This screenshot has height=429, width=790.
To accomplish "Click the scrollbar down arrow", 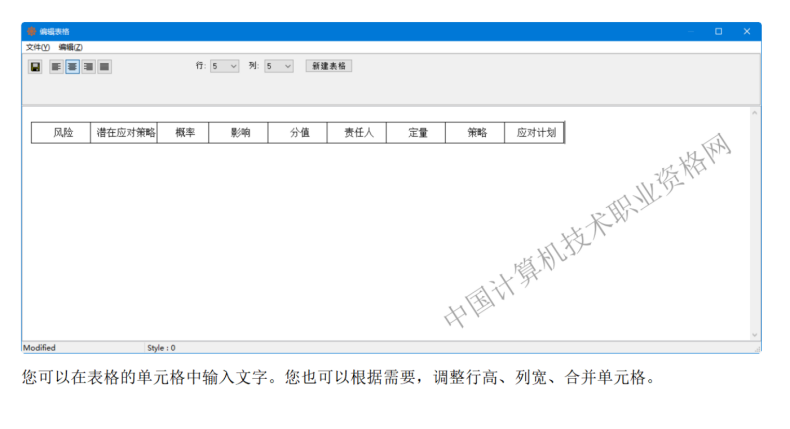I will (x=754, y=335).
